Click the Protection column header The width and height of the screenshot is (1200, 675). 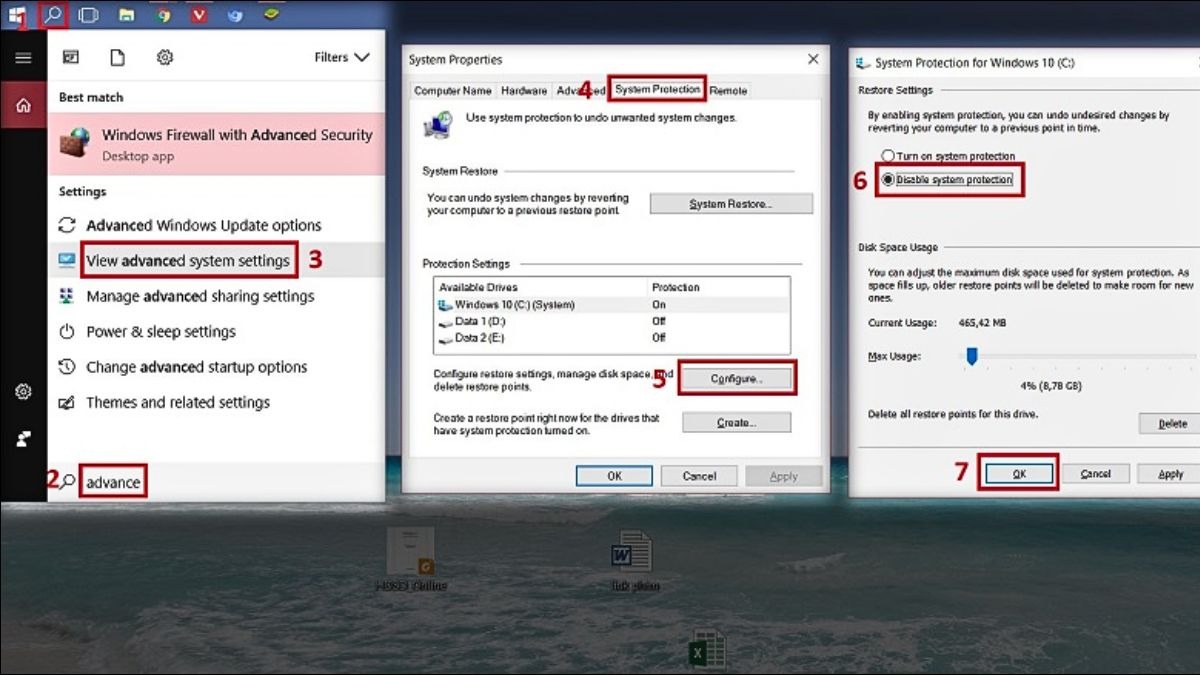[x=718, y=287]
